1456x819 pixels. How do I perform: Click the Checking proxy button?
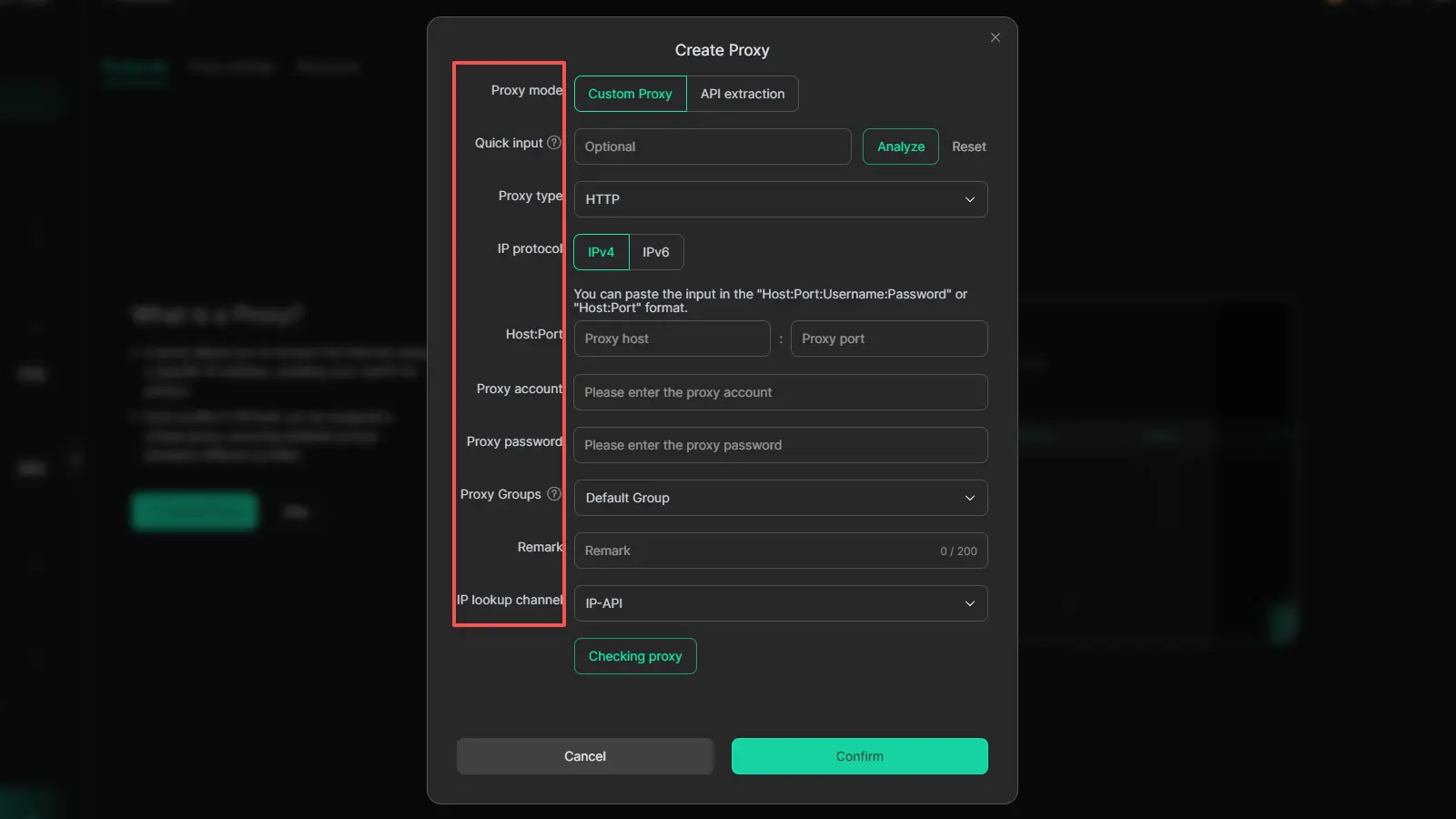(x=634, y=656)
